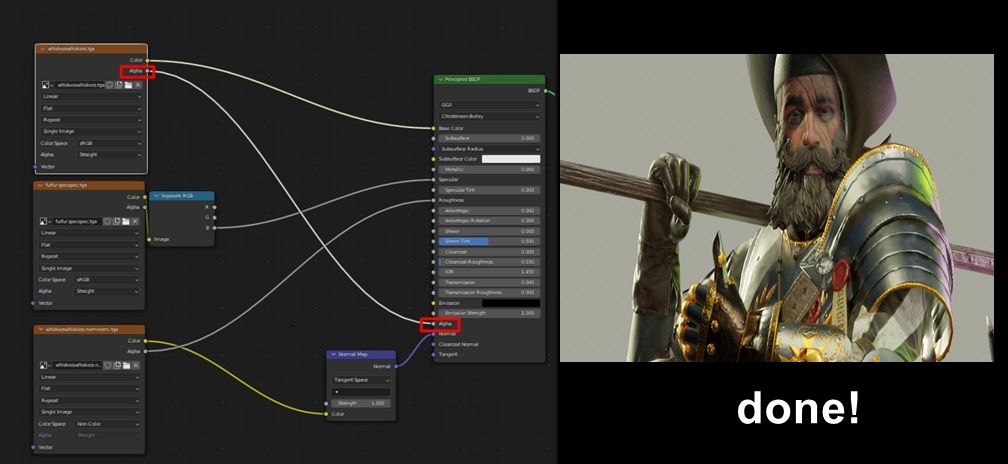This screenshot has height=464, width=1008.
Task: Collapse the whiskers norm image node
Action: (40, 329)
